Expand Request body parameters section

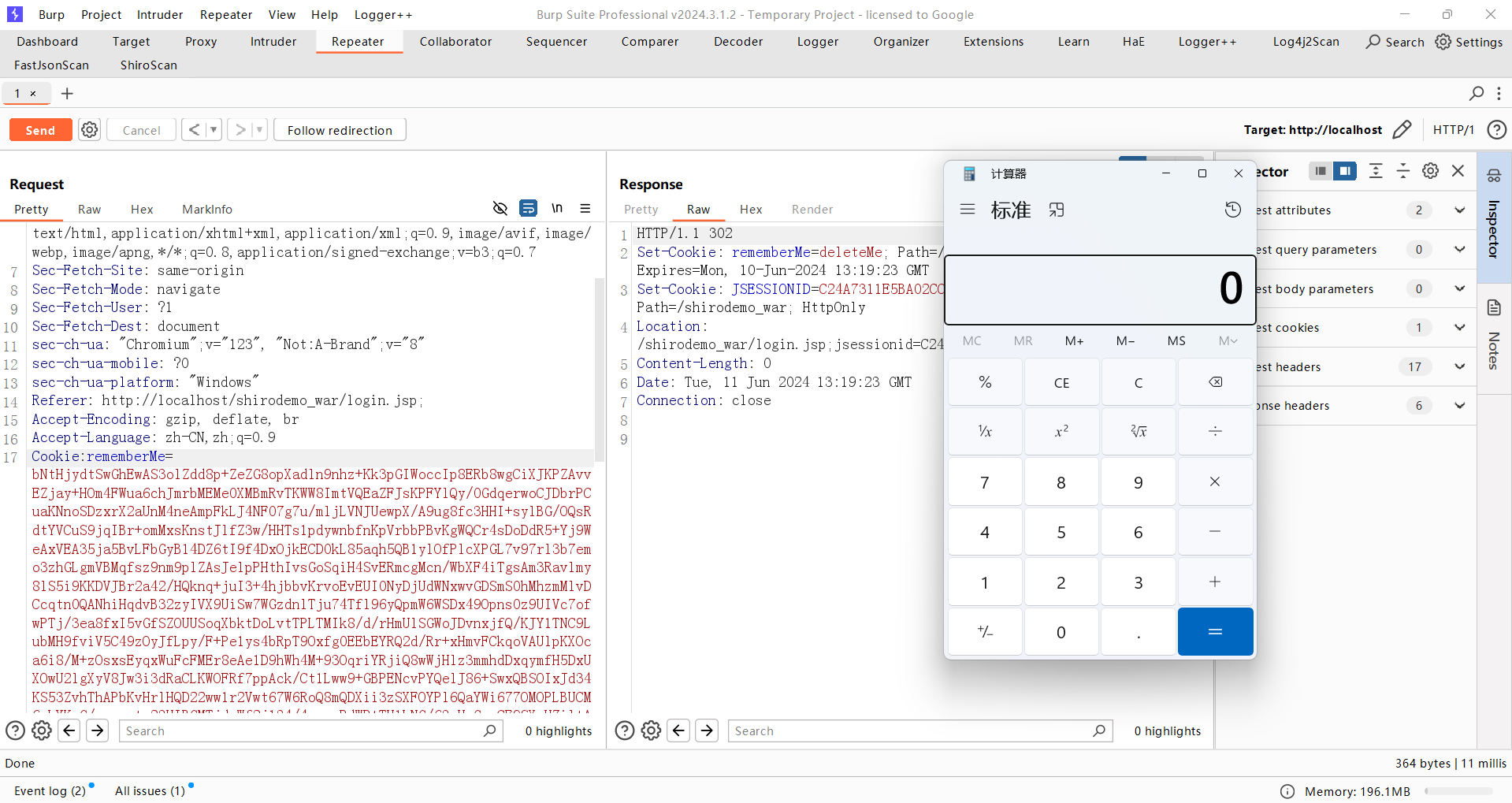point(1459,288)
